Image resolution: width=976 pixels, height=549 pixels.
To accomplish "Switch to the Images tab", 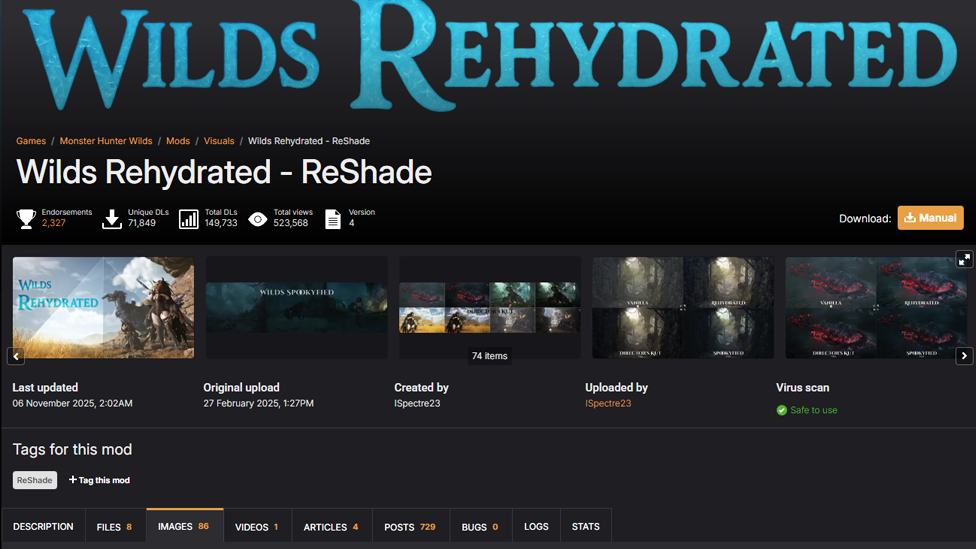I will (x=184, y=527).
